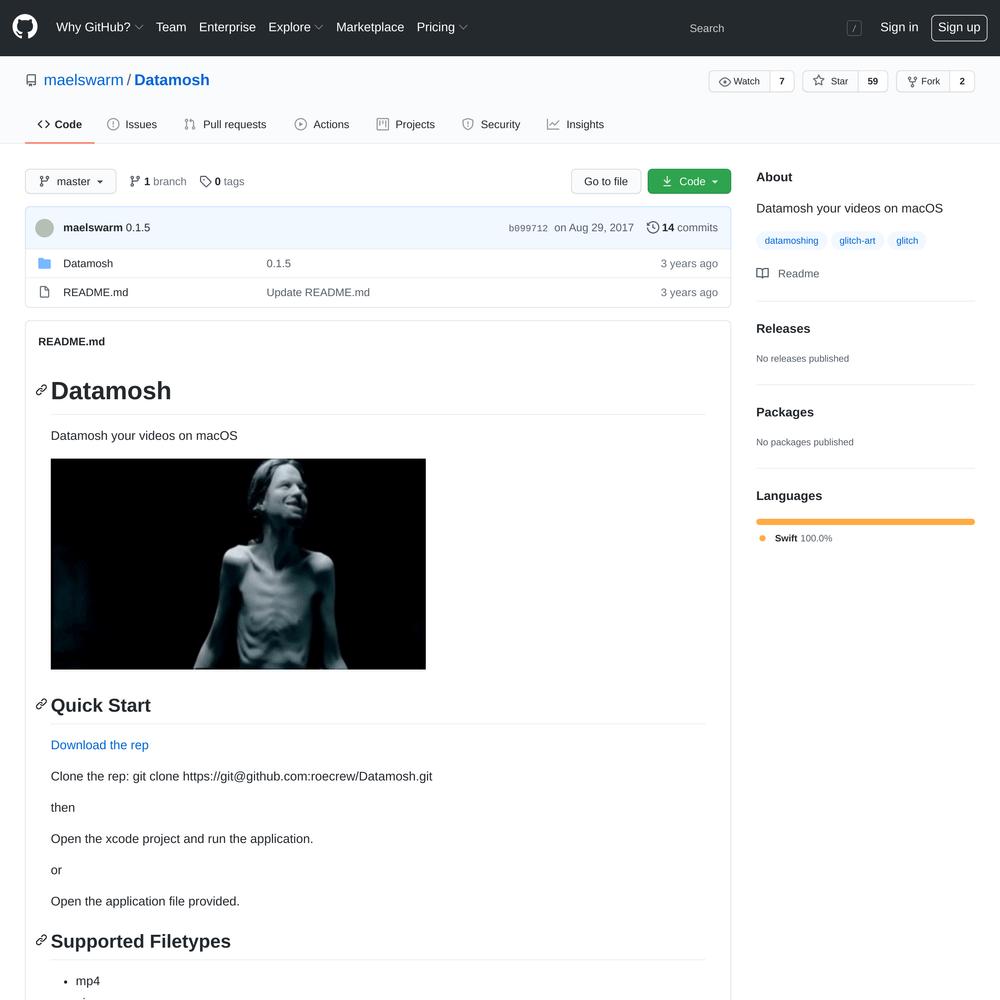This screenshot has height=1000, width=1000.
Task: Switch to the Security tab
Action: pos(491,124)
